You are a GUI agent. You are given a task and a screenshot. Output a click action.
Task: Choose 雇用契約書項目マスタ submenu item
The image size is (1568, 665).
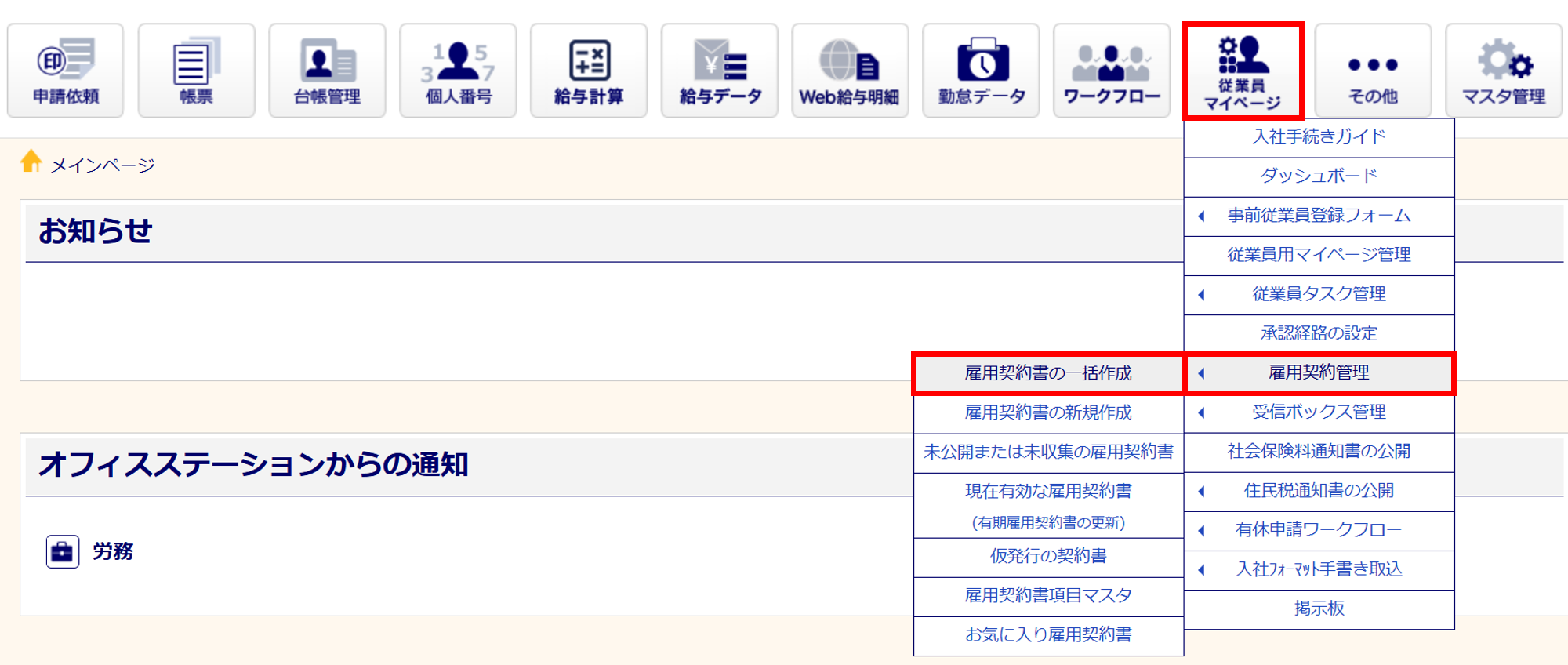[x=1048, y=596]
